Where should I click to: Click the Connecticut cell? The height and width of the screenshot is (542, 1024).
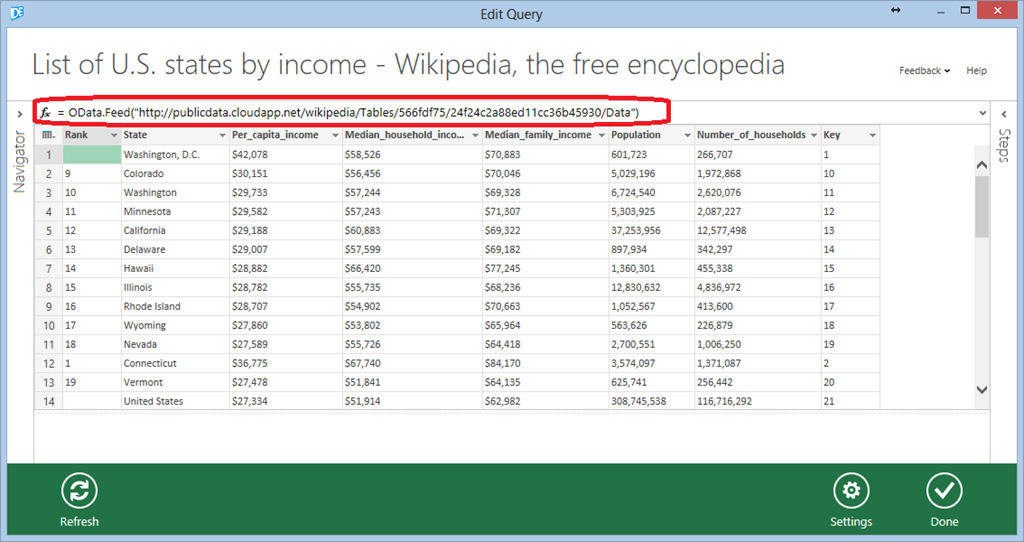(175, 363)
